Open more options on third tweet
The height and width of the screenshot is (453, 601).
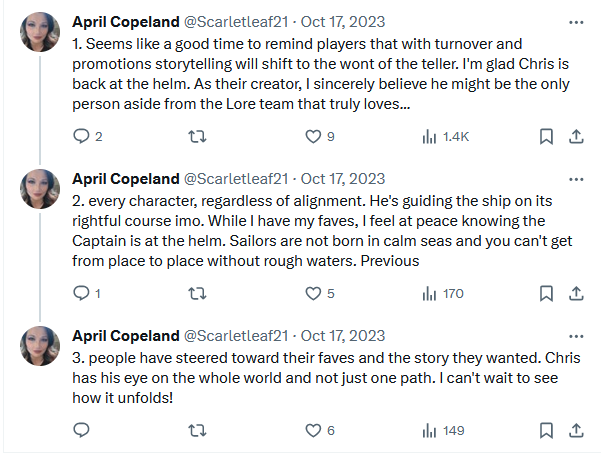pyautogui.click(x=576, y=334)
